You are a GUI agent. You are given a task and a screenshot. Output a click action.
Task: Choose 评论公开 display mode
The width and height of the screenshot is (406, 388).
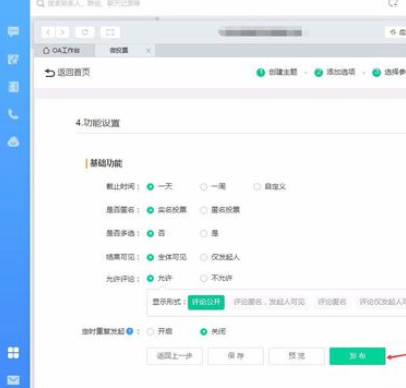point(206,302)
